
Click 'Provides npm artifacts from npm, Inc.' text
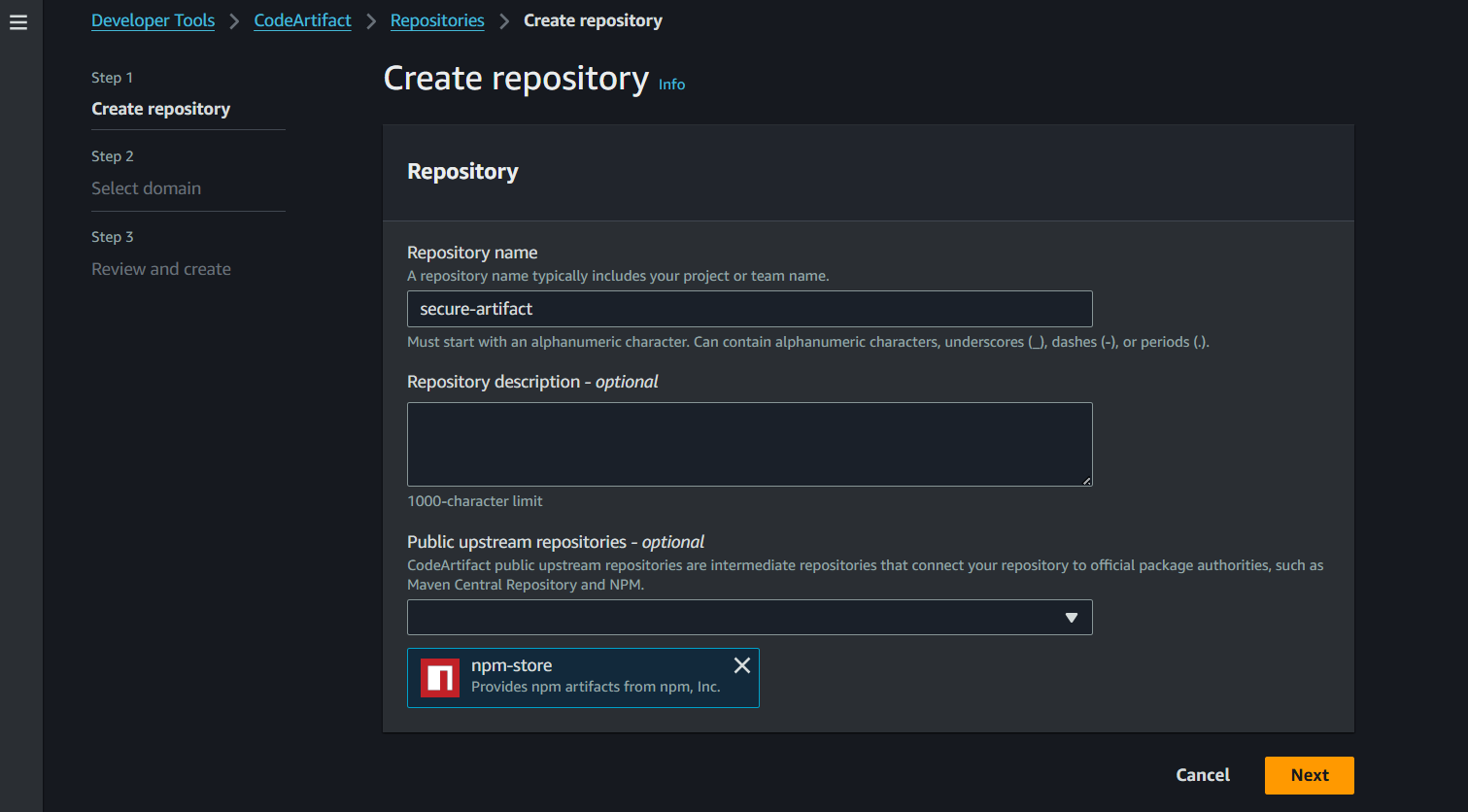pyautogui.click(x=596, y=687)
